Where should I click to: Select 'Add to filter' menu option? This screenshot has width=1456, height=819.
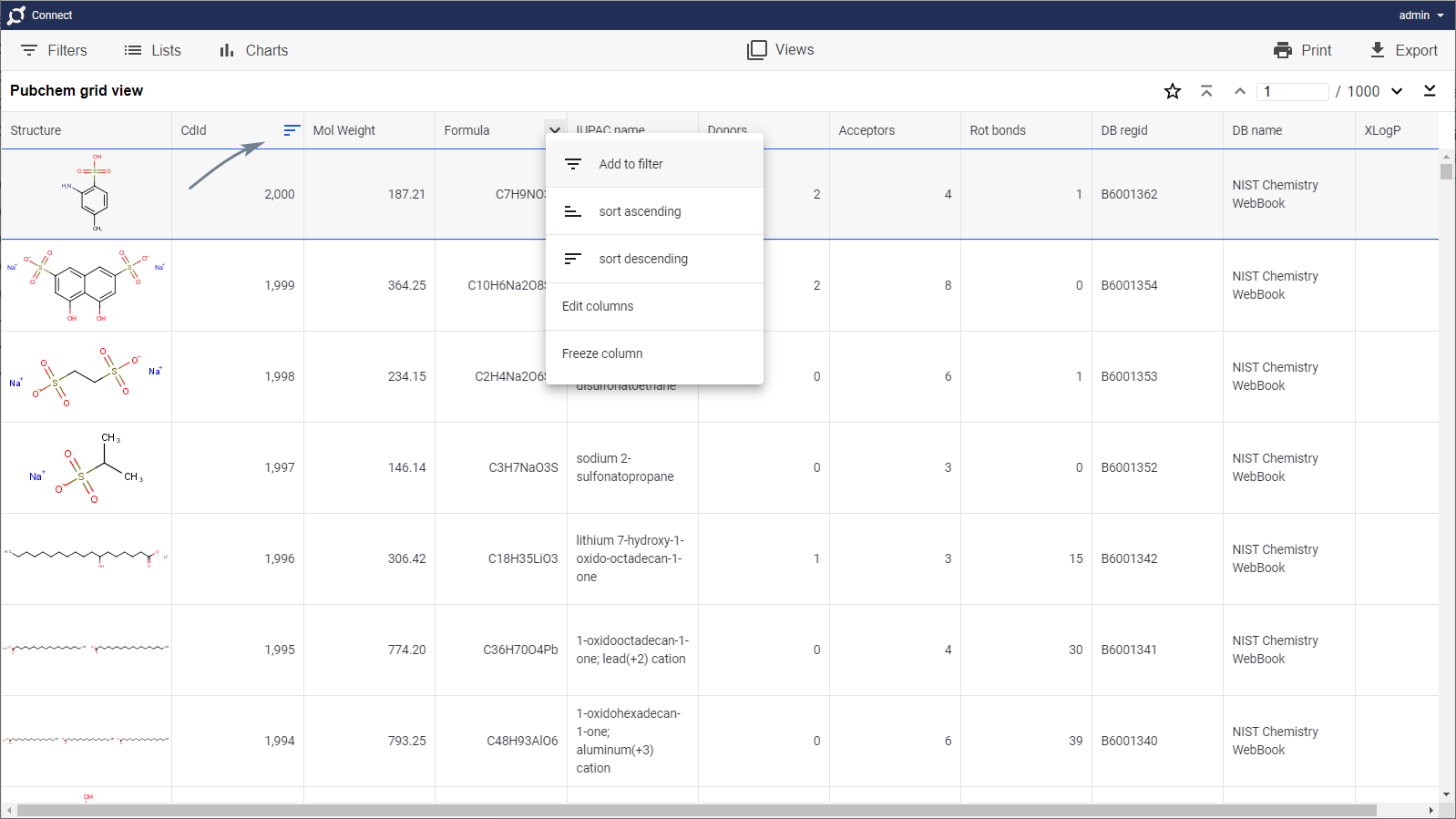click(631, 164)
